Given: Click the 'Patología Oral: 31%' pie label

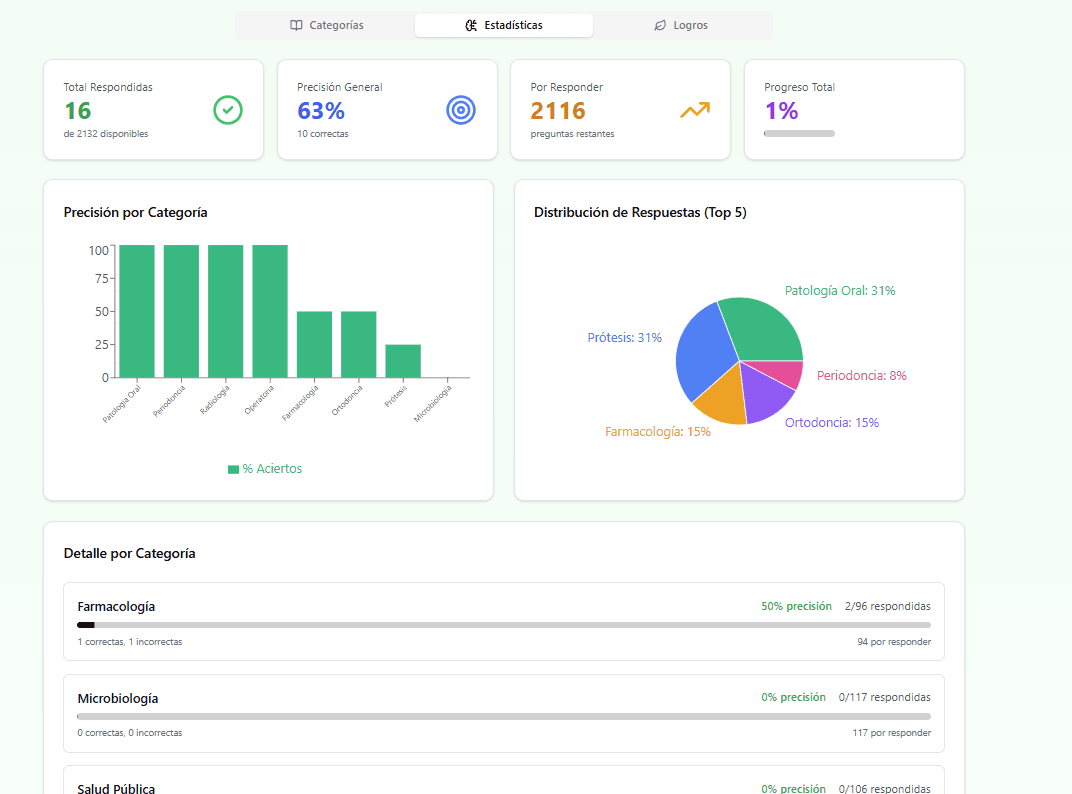Looking at the screenshot, I should pos(840,291).
